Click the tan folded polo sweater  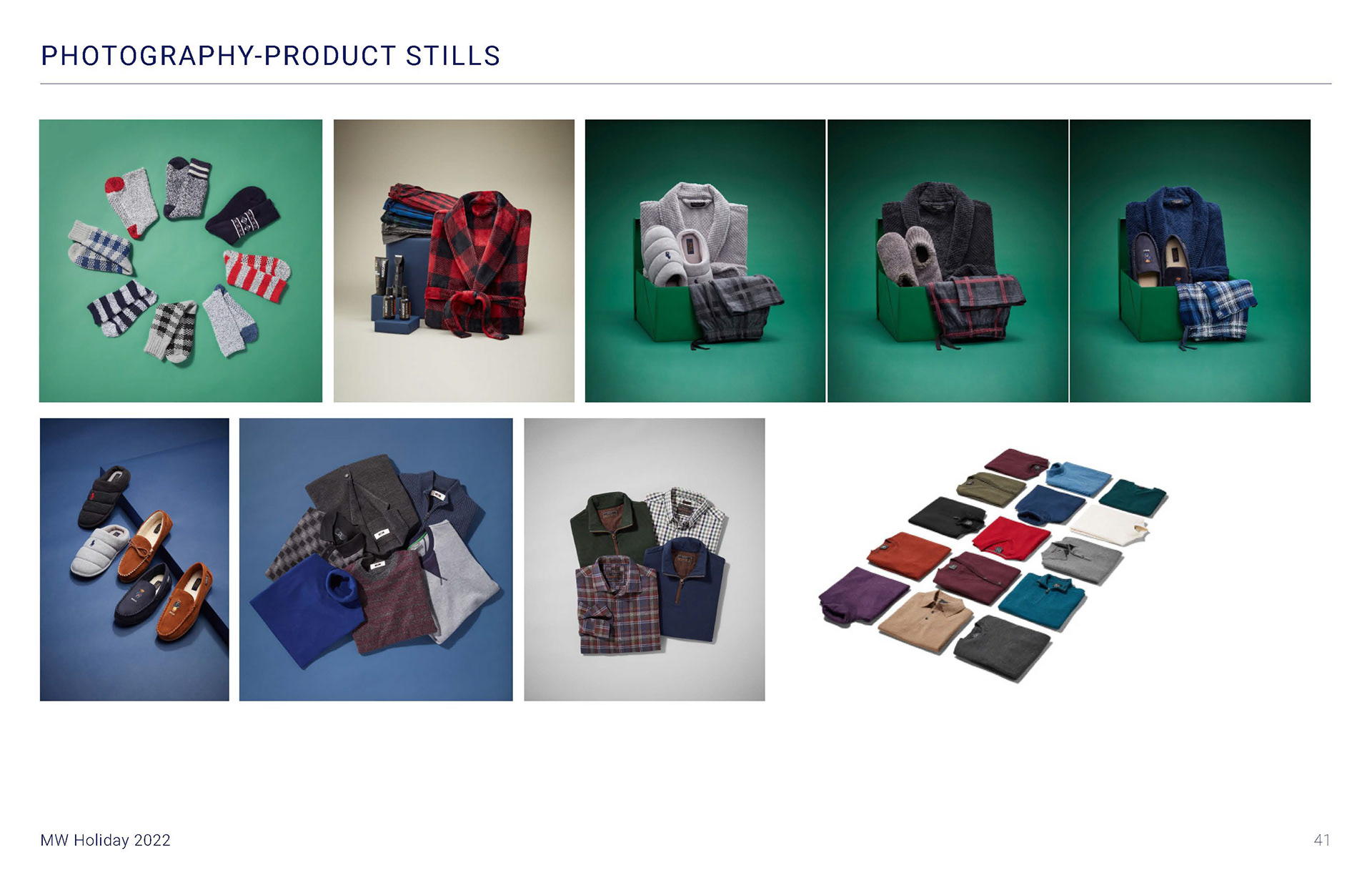(x=926, y=621)
